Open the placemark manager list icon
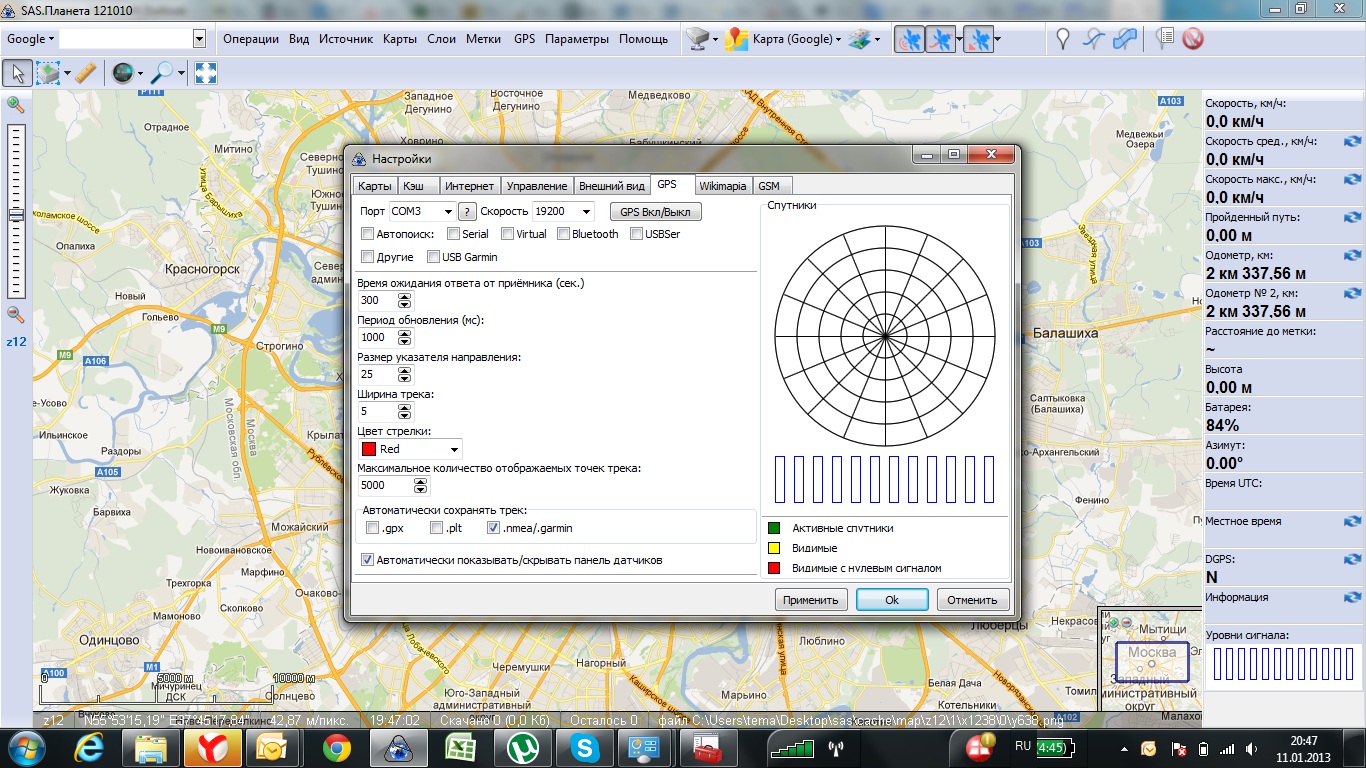 click(x=1164, y=39)
